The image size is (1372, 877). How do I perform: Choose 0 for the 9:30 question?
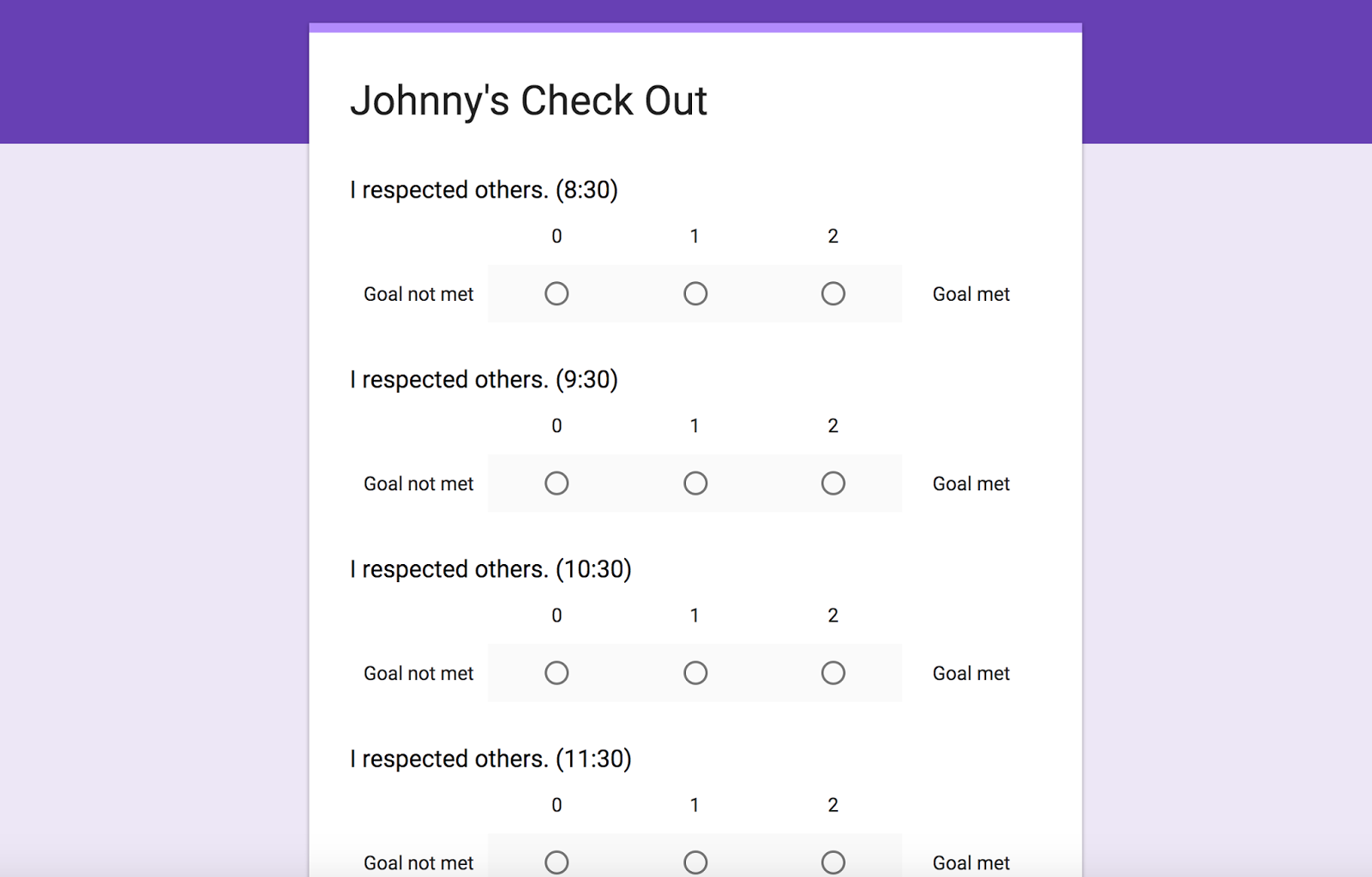(x=557, y=484)
